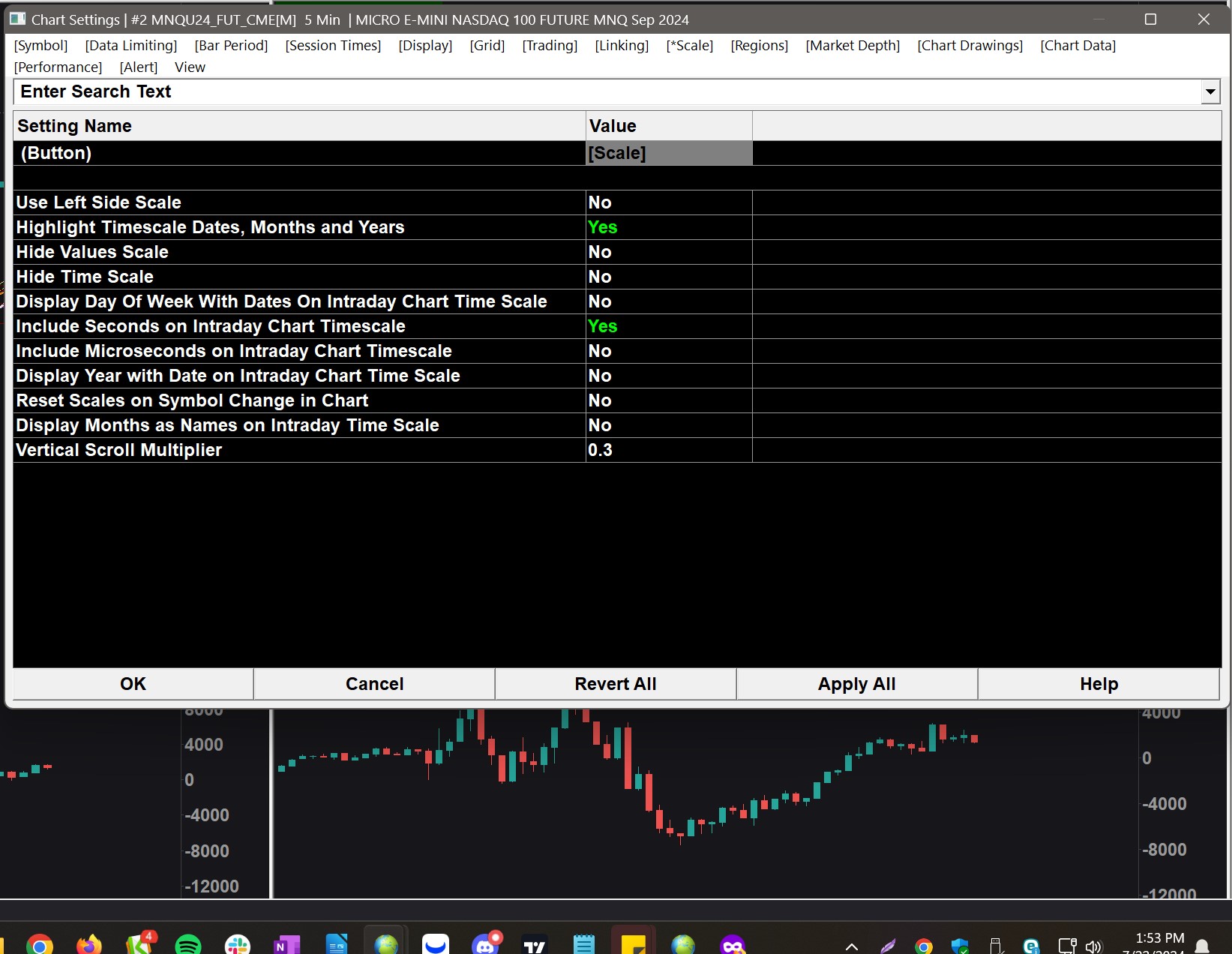The width and height of the screenshot is (1232, 954).
Task: Confirm settings with the OK button
Action: tap(133, 684)
